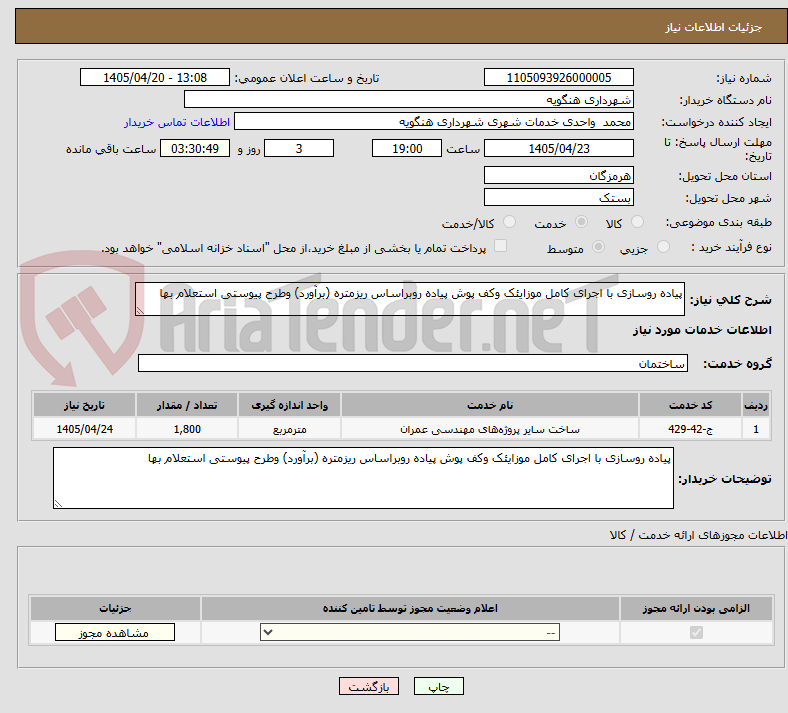
Task: Click the announcement date field 1405/04/20 - 13:08
Action: point(155,77)
